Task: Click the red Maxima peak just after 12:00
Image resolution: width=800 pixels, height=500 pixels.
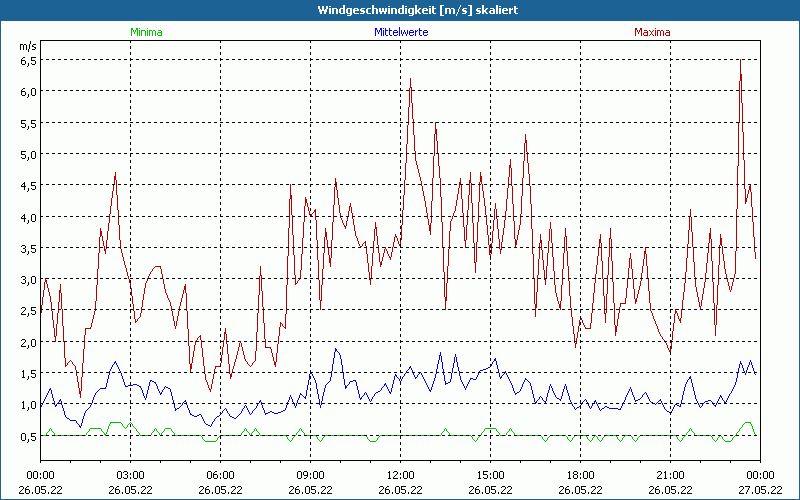Action: [x=410, y=79]
